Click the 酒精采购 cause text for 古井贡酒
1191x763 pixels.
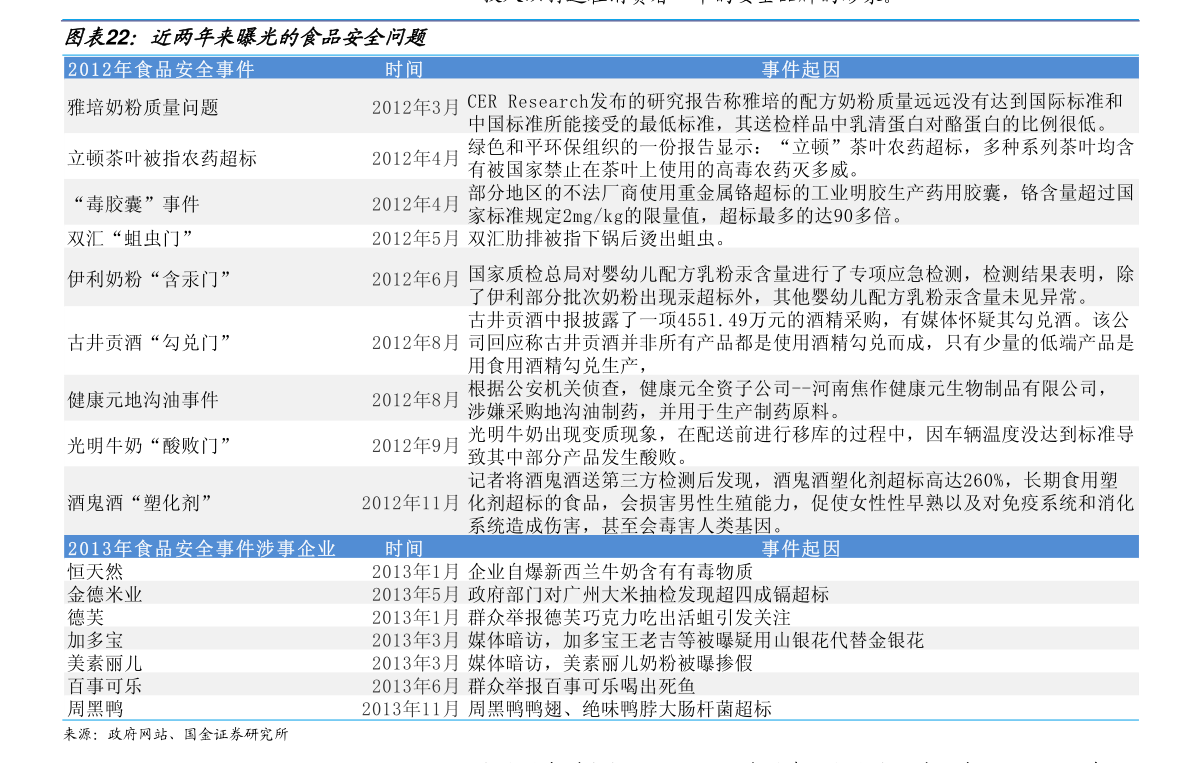click(801, 342)
